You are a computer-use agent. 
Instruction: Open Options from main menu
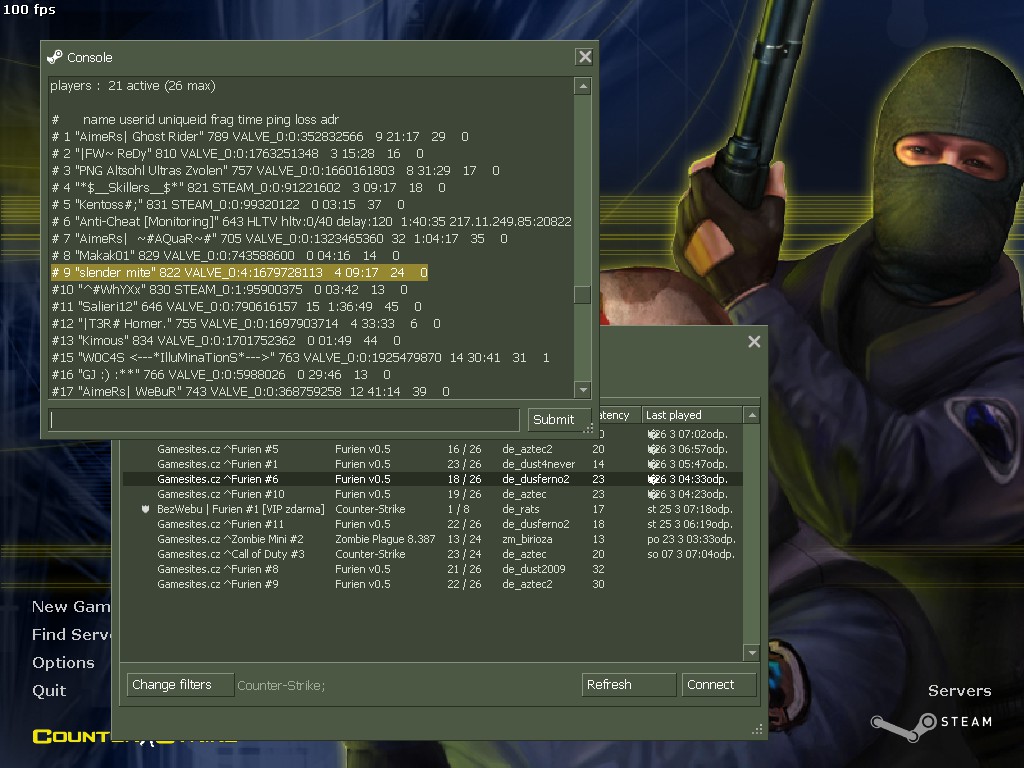point(63,663)
